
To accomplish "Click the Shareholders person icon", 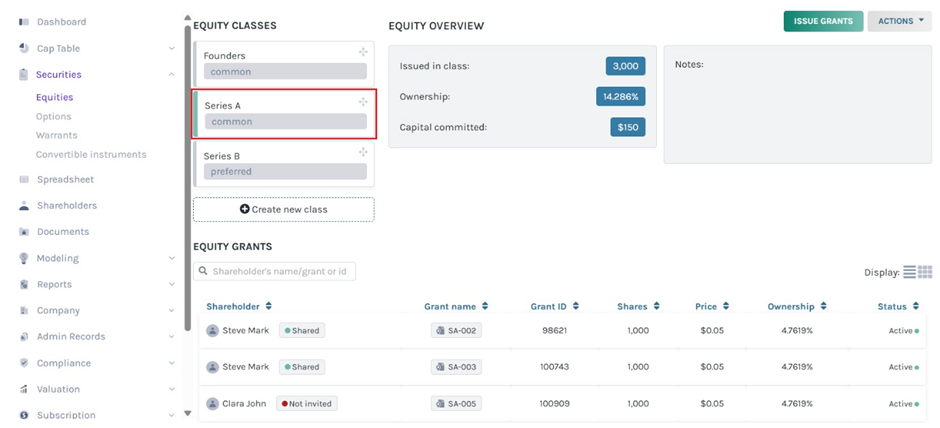I will click(x=24, y=206).
